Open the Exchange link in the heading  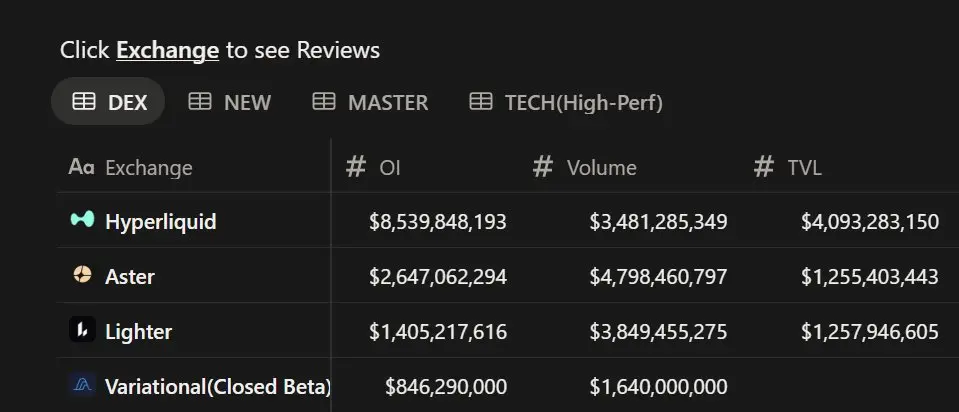click(168, 50)
